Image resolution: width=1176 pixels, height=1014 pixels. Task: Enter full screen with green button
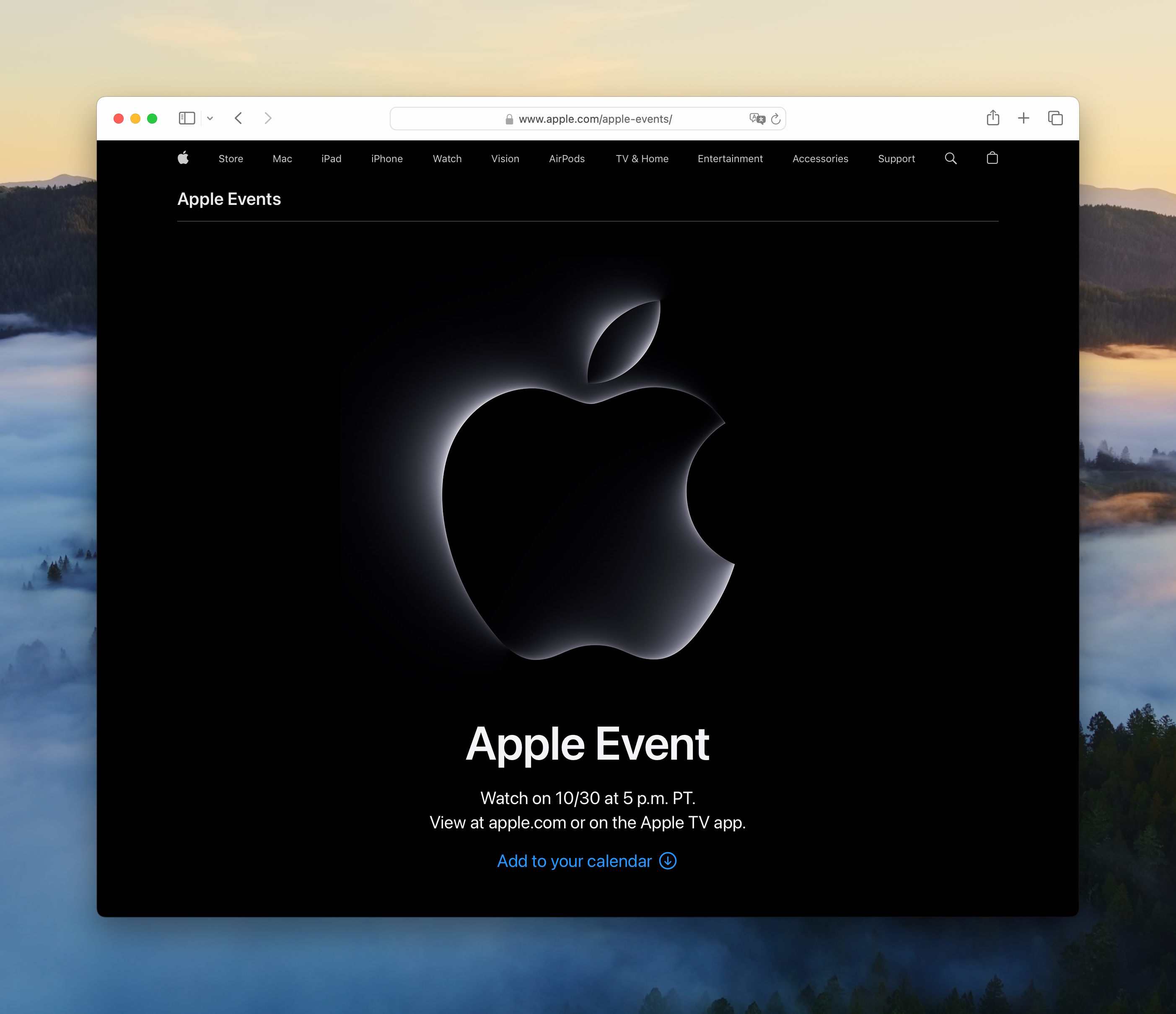(152, 119)
